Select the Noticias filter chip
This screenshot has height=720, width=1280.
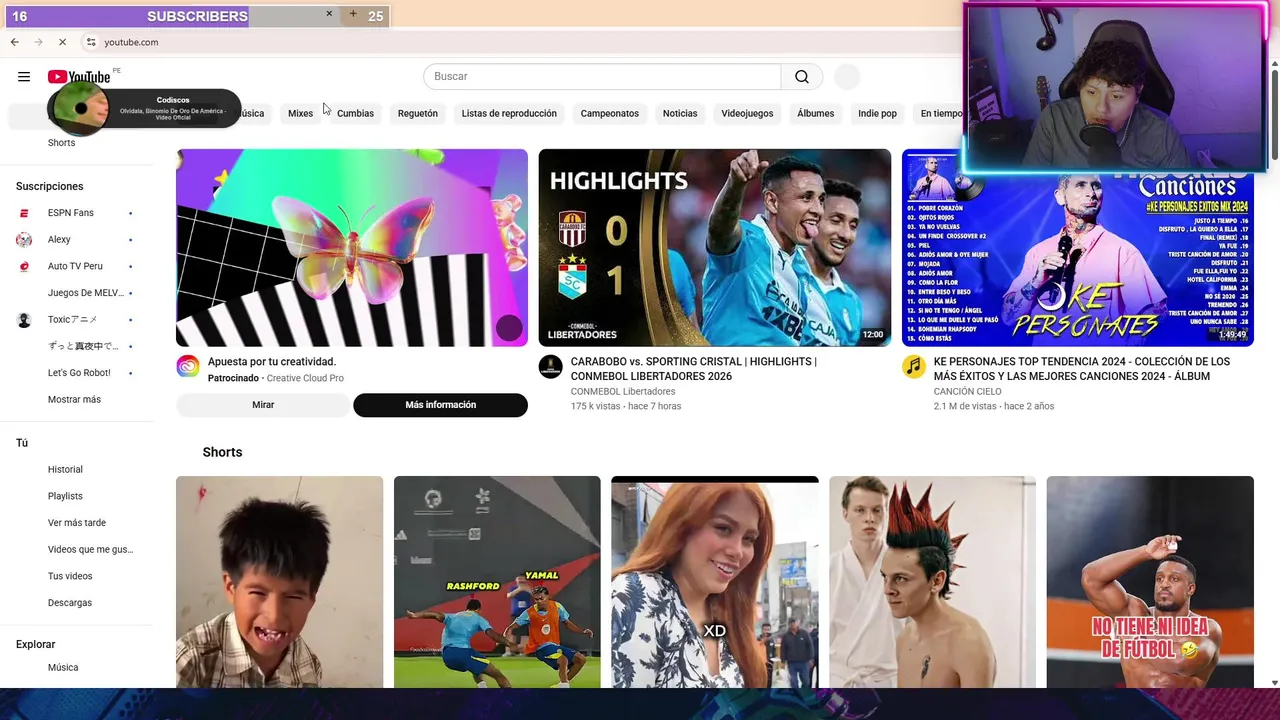coord(680,114)
